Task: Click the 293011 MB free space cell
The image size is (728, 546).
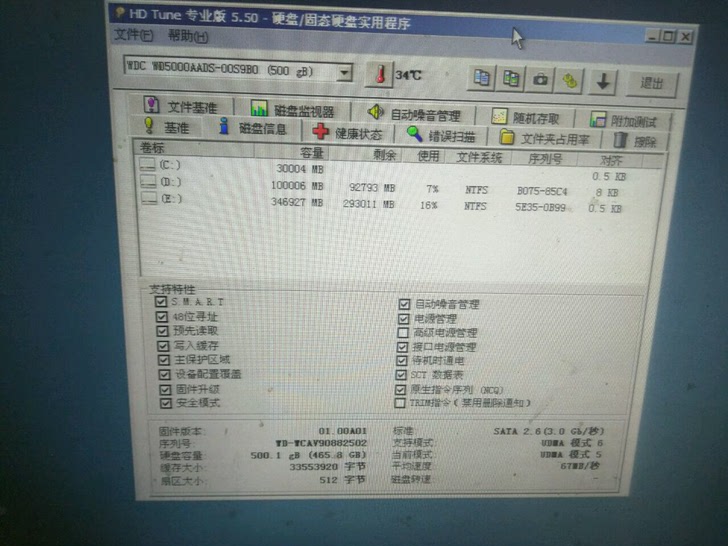Action: (369, 204)
